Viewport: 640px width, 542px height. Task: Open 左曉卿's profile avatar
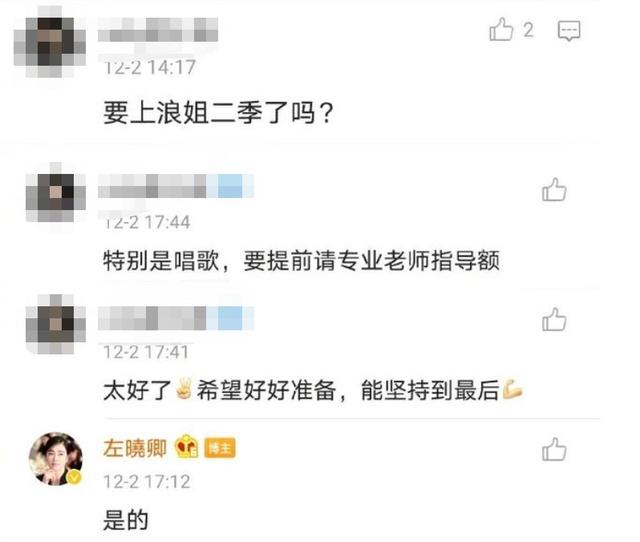click(x=56, y=459)
